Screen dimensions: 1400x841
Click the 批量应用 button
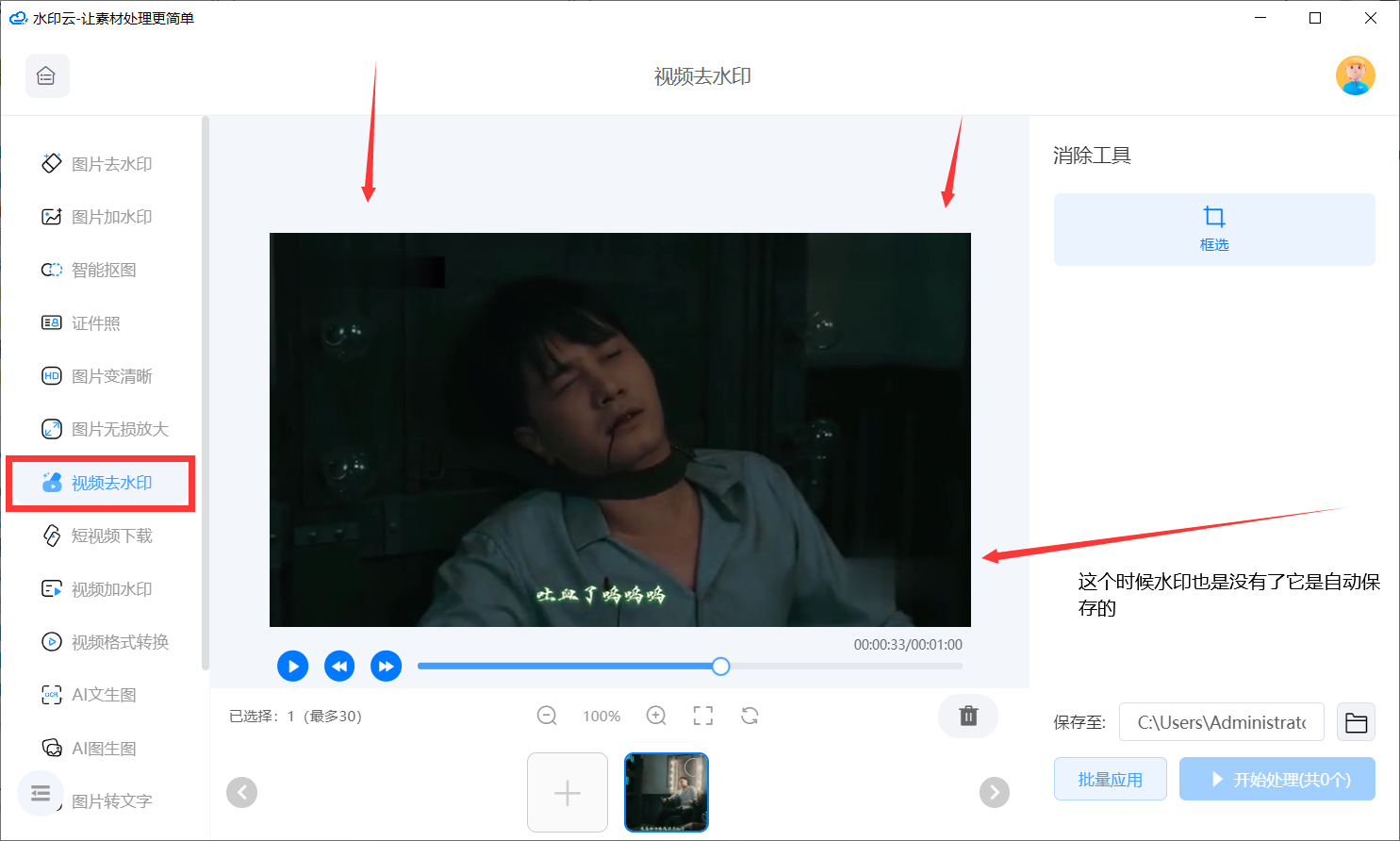1111,780
